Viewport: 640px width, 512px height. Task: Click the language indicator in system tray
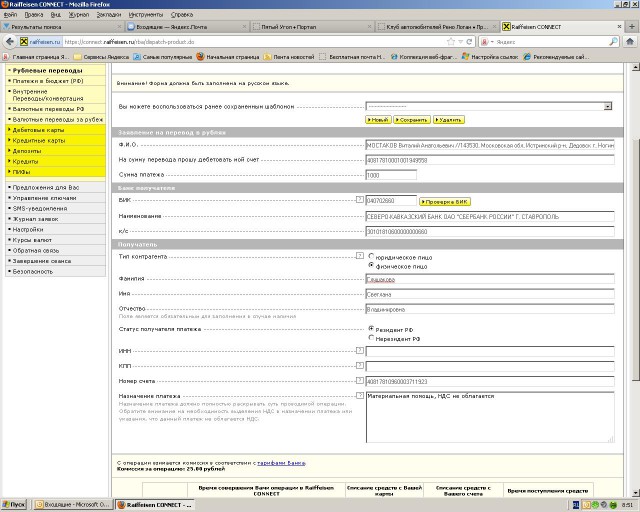[x=576, y=505]
